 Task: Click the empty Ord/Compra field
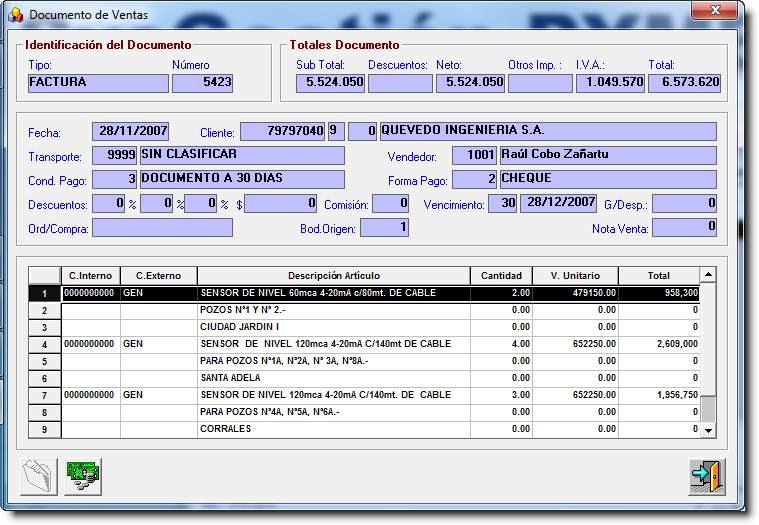click(x=162, y=227)
